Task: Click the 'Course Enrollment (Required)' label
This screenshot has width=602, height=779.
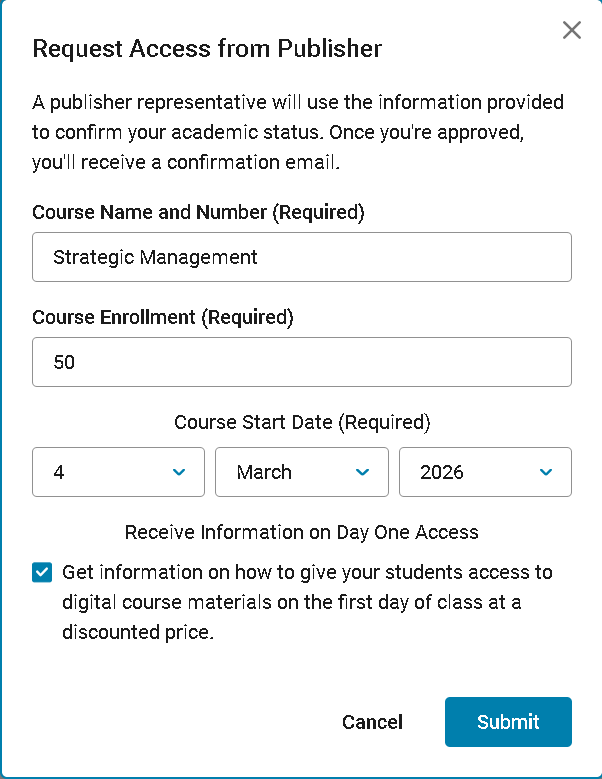Action: pos(163,317)
